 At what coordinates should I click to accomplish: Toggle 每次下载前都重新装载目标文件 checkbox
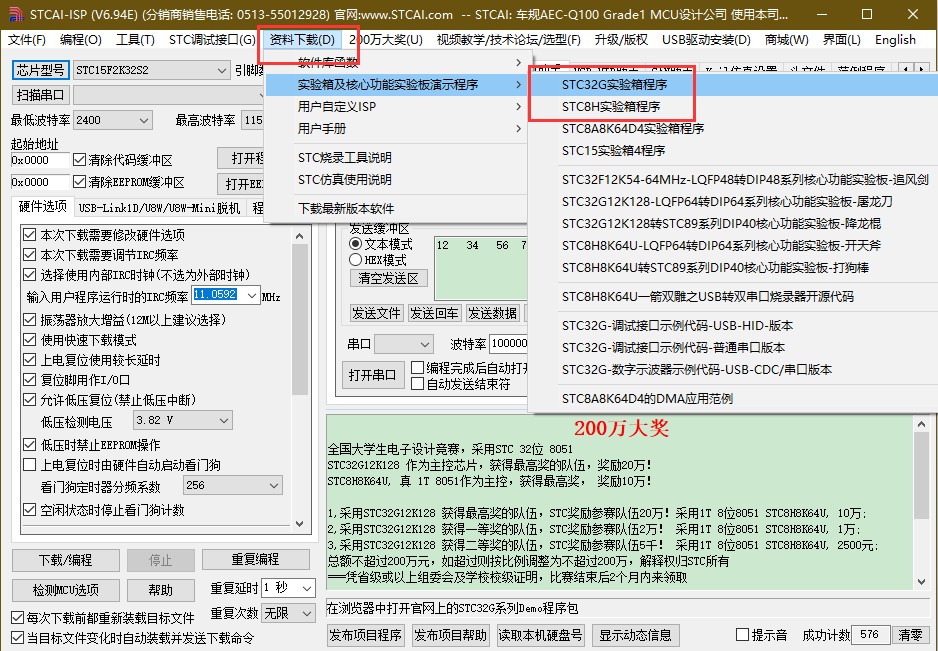[x=18, y=618]
